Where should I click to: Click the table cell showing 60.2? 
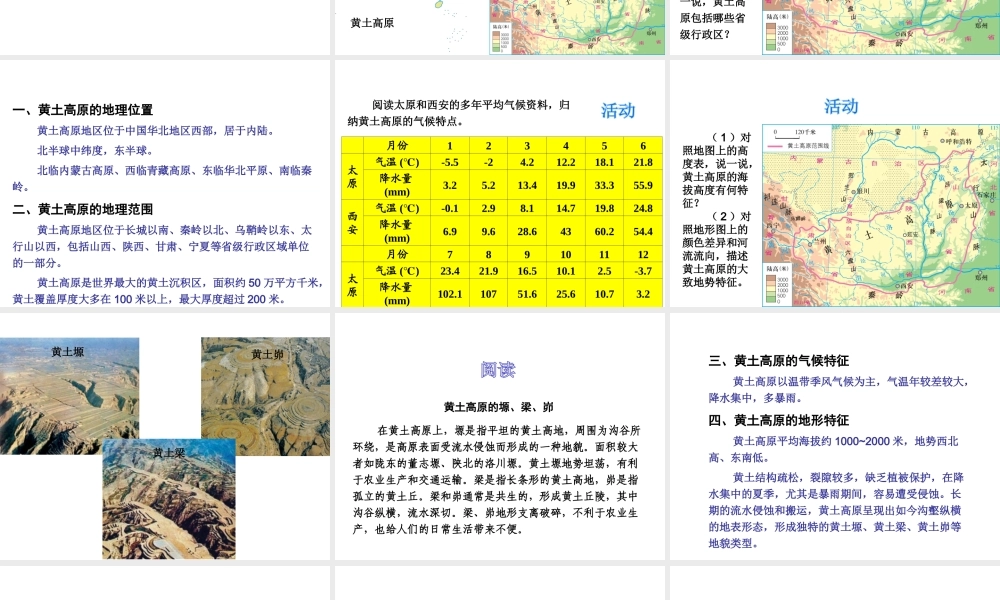click(x=605, y=231)
